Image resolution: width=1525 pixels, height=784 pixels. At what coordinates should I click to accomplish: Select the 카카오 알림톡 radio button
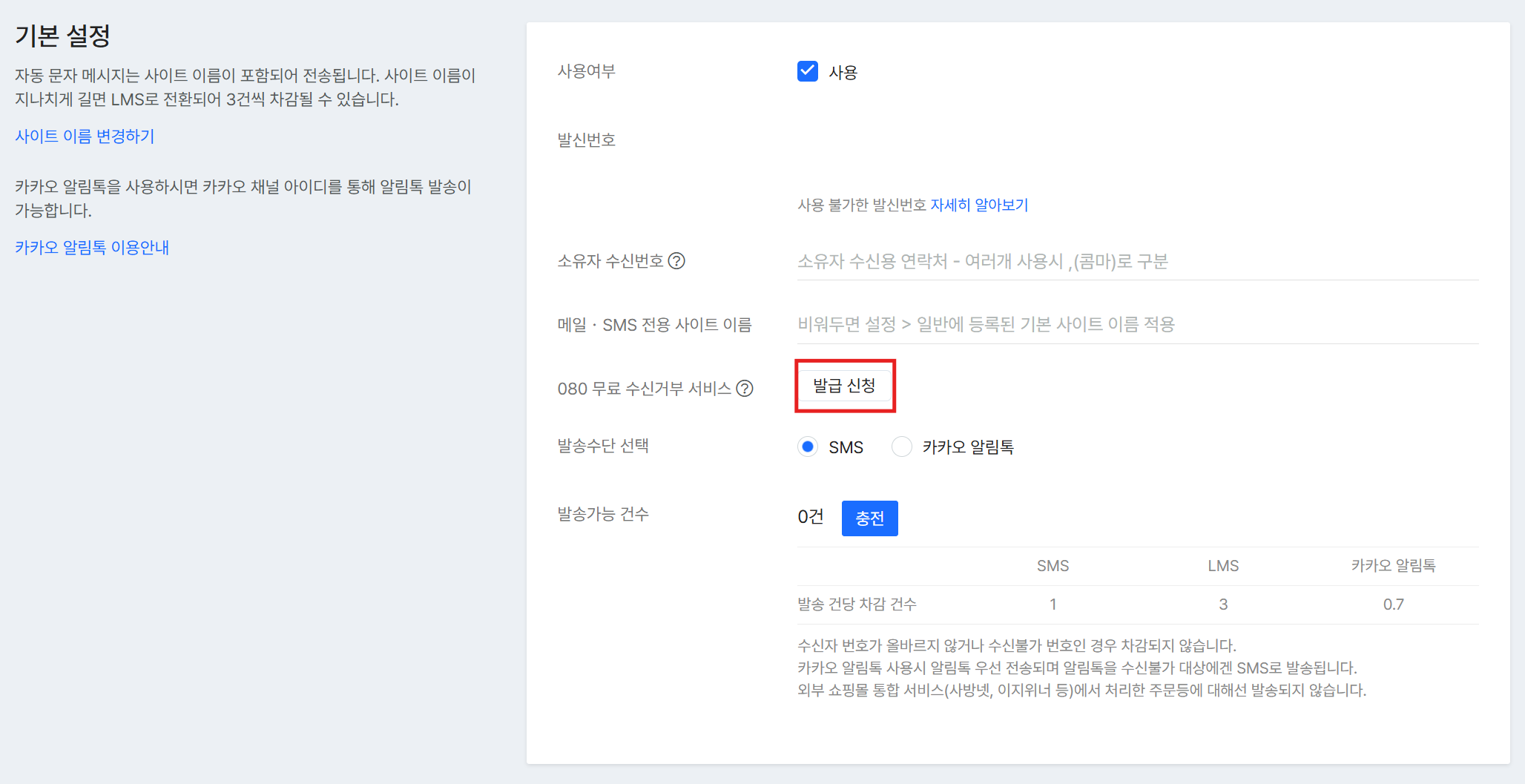901,447
